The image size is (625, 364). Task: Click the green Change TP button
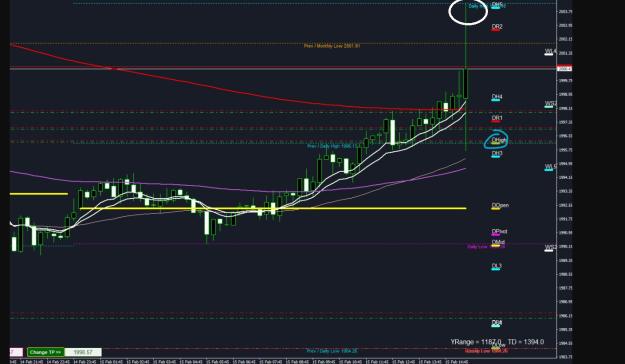coord(45,352)
